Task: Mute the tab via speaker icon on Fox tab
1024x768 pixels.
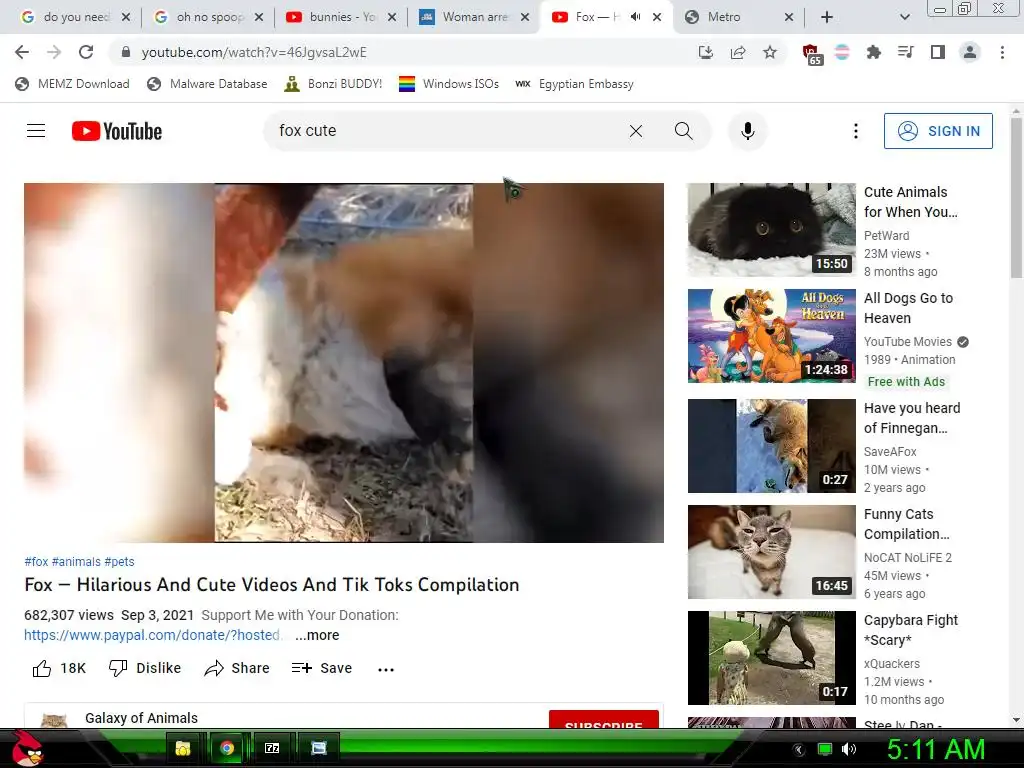Action: point(635,17)
